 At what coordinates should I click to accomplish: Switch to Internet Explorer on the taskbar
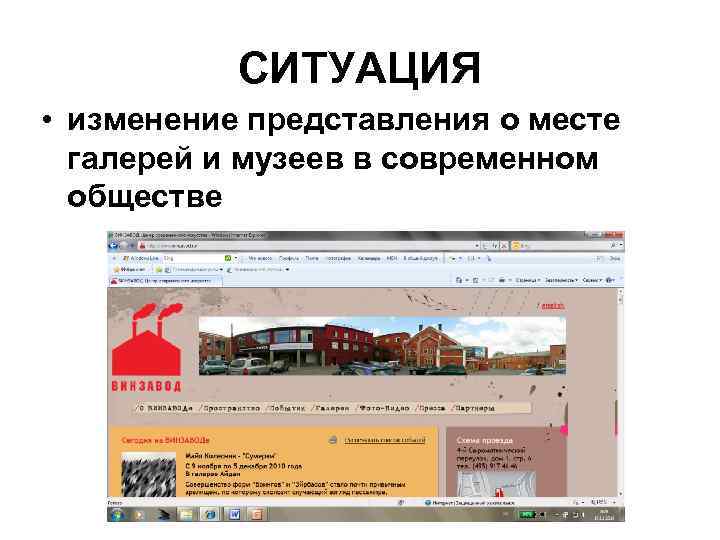click(210, 514)
